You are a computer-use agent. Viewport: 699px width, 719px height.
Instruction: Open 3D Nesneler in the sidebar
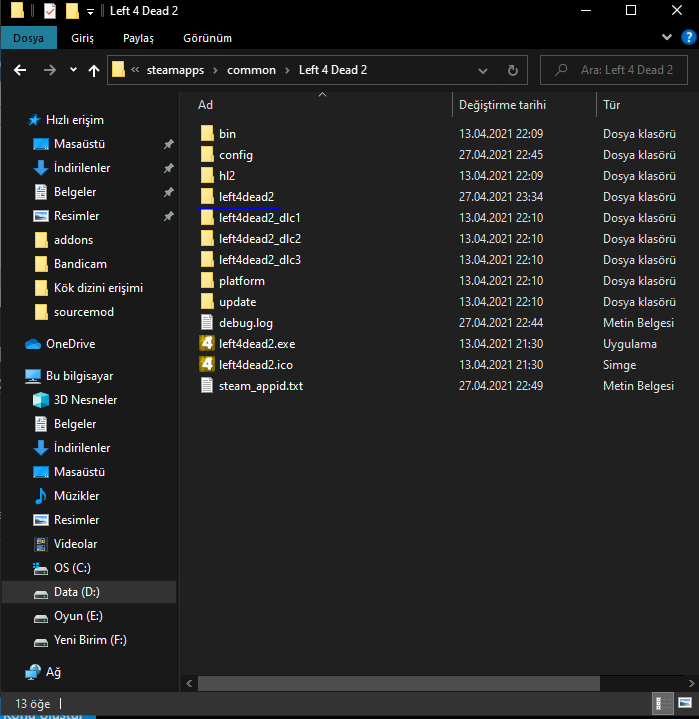point(75,400)
